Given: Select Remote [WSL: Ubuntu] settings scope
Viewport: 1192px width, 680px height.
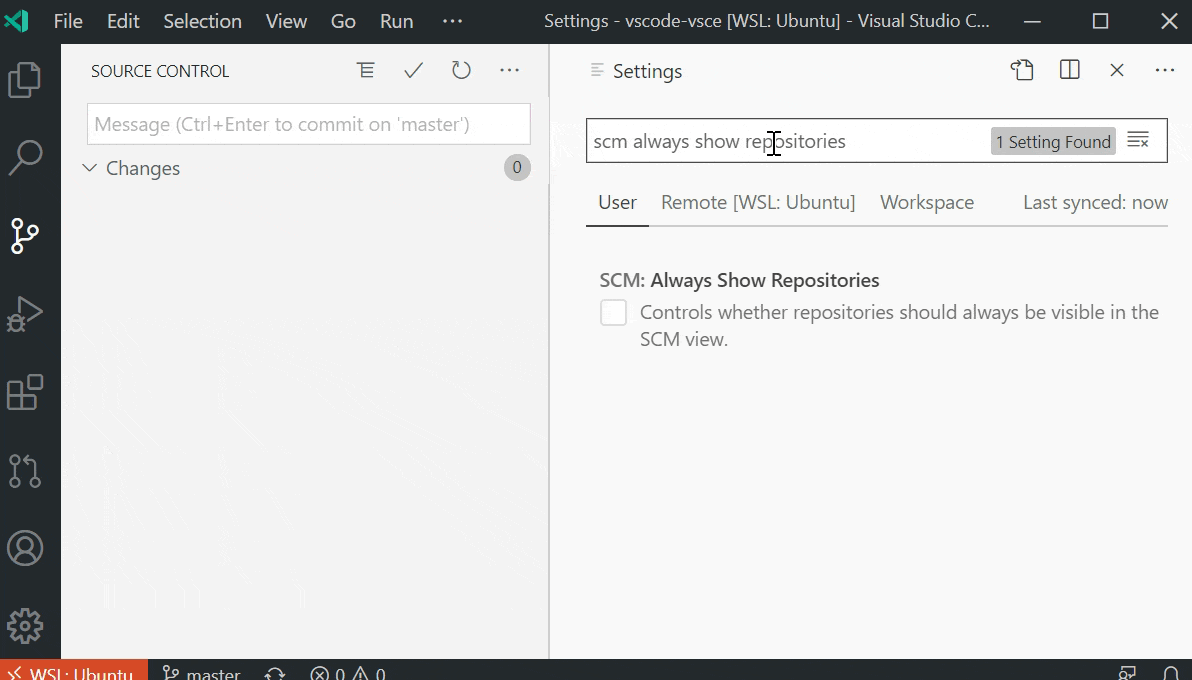Looking at the screenshot, I should coord(757,202).
